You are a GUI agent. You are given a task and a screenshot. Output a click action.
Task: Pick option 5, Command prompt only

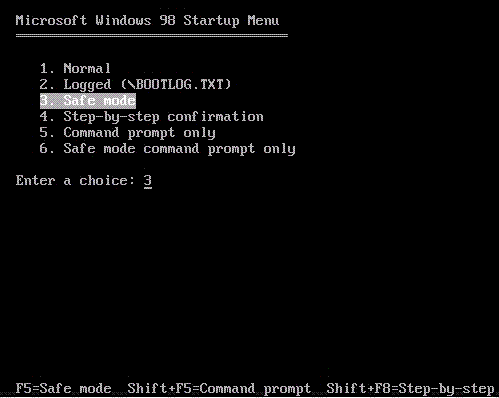(127, 133)
